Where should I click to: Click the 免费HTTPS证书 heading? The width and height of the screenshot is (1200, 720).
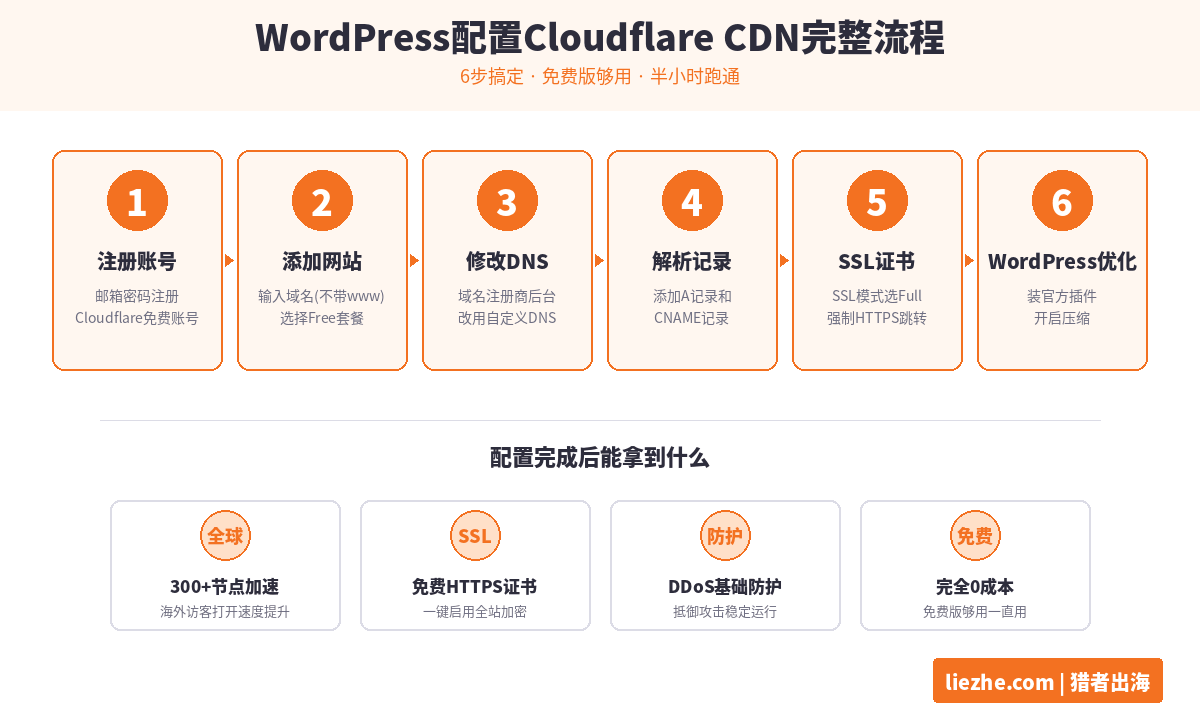point(475,587)
